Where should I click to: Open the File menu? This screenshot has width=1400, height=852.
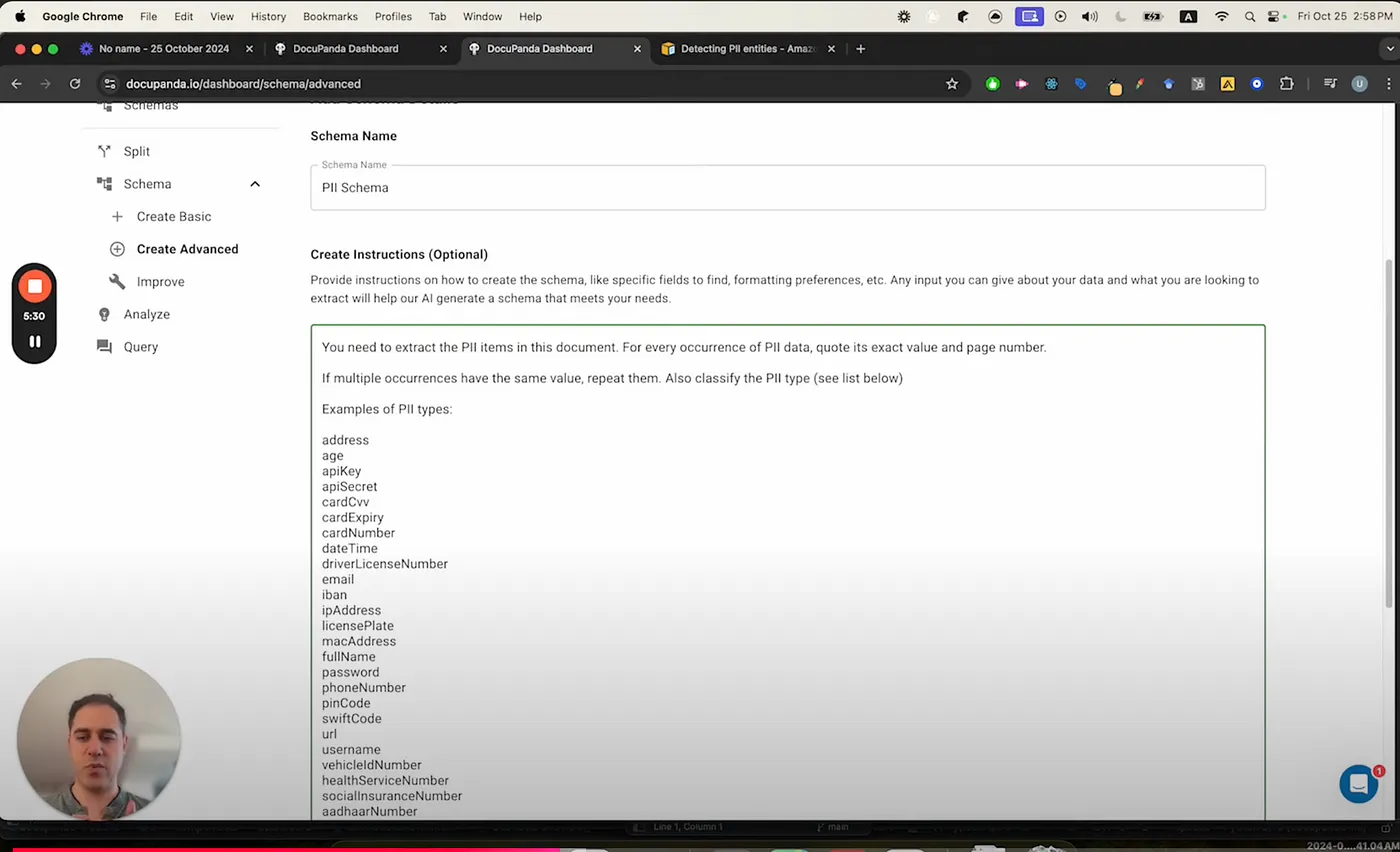tap(148, 16)
